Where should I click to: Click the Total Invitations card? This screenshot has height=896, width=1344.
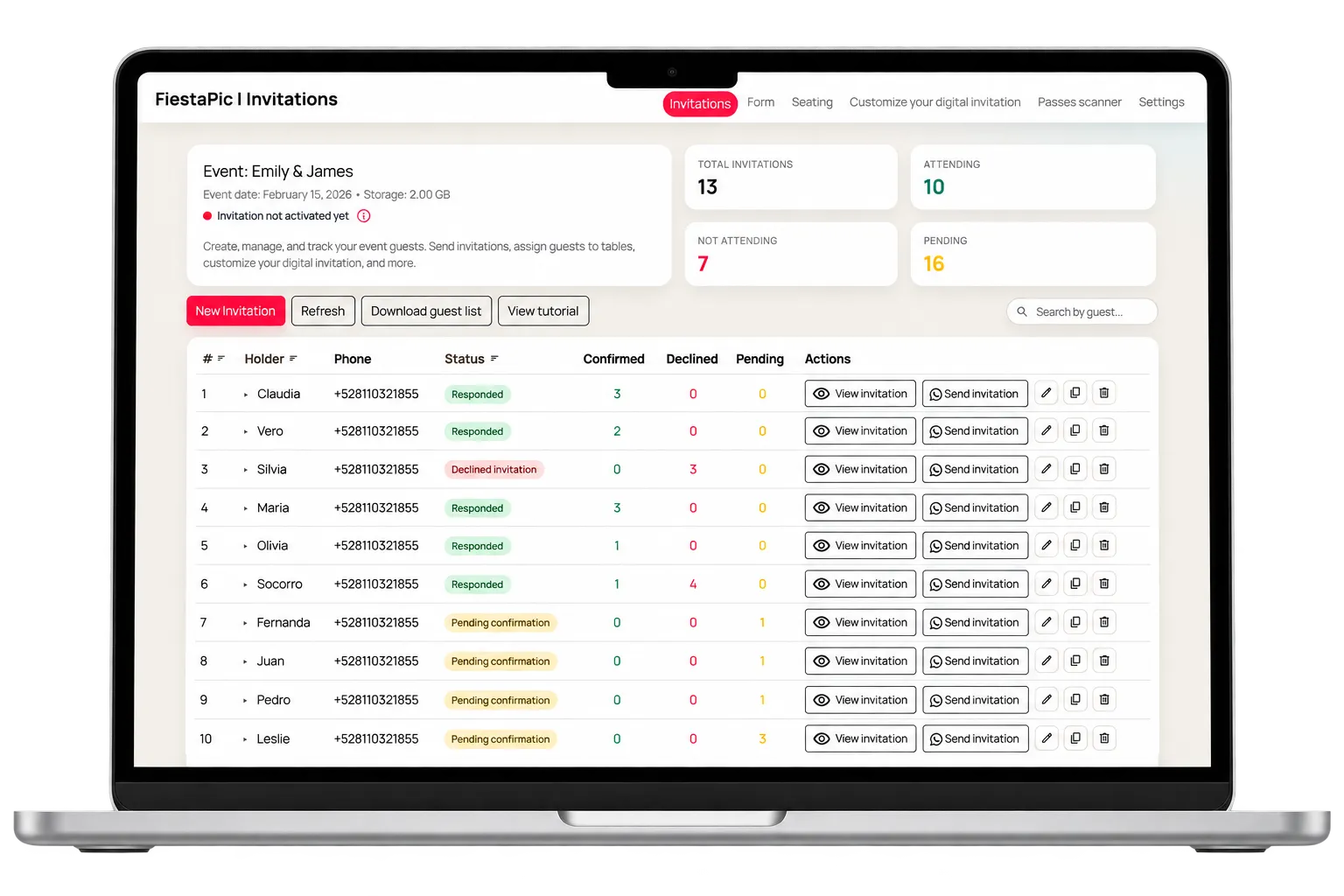(x=791, y=177)
